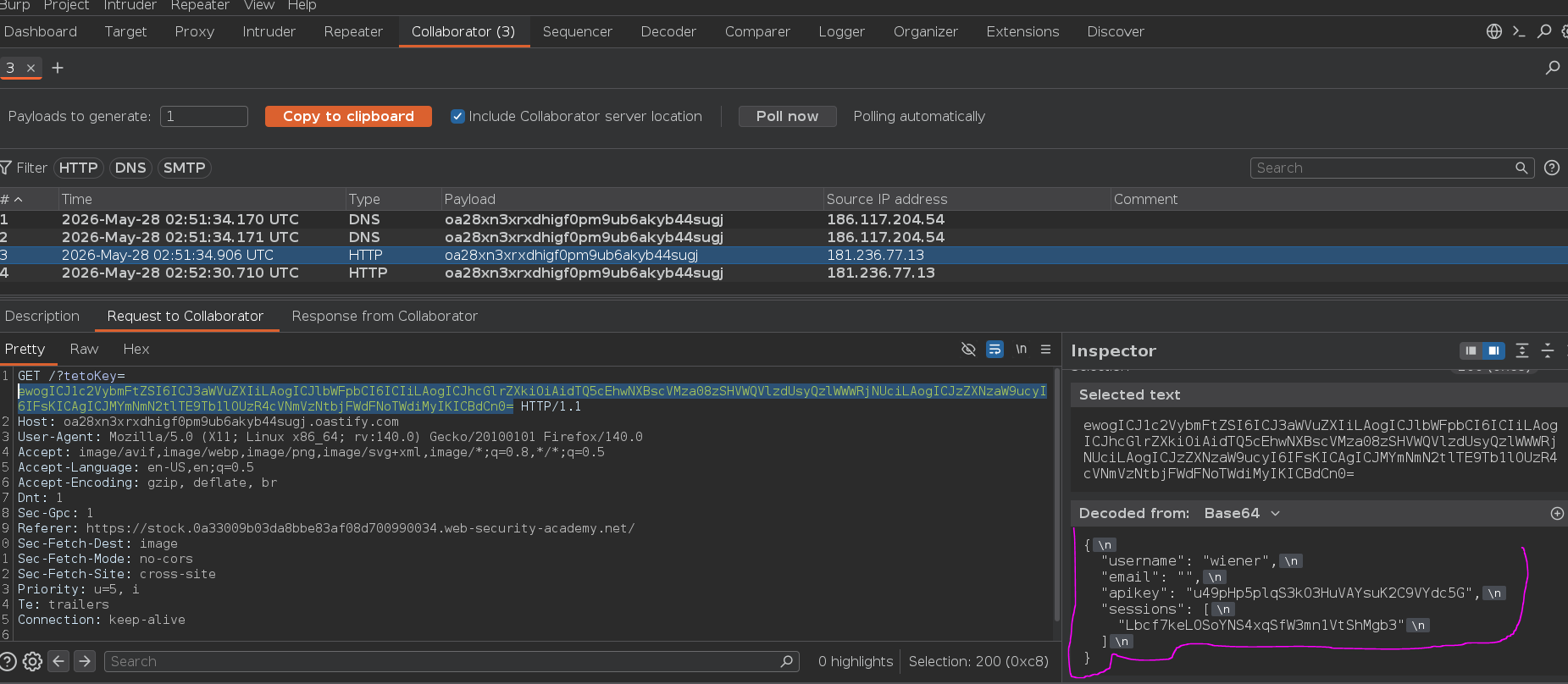Sort by Source IP address column
The image size is (1568, 684).
[x=967, y=199]
